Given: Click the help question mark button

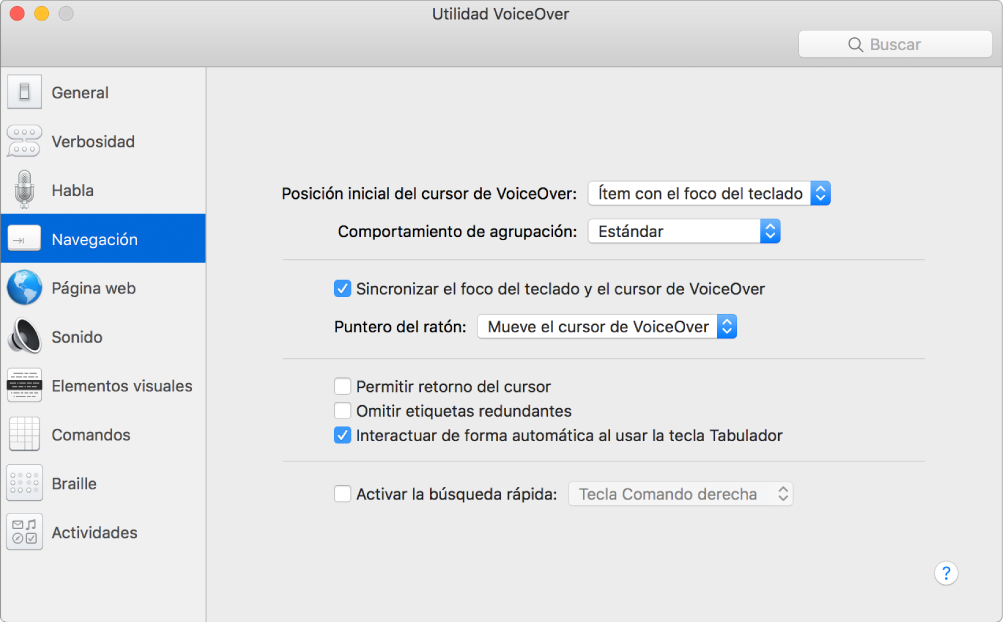Looking at the screenshot, I should click(x=946, y=573).
